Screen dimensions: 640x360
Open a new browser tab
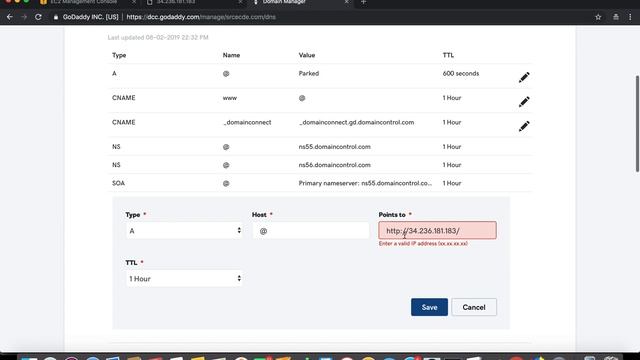[x=363, y=2]
